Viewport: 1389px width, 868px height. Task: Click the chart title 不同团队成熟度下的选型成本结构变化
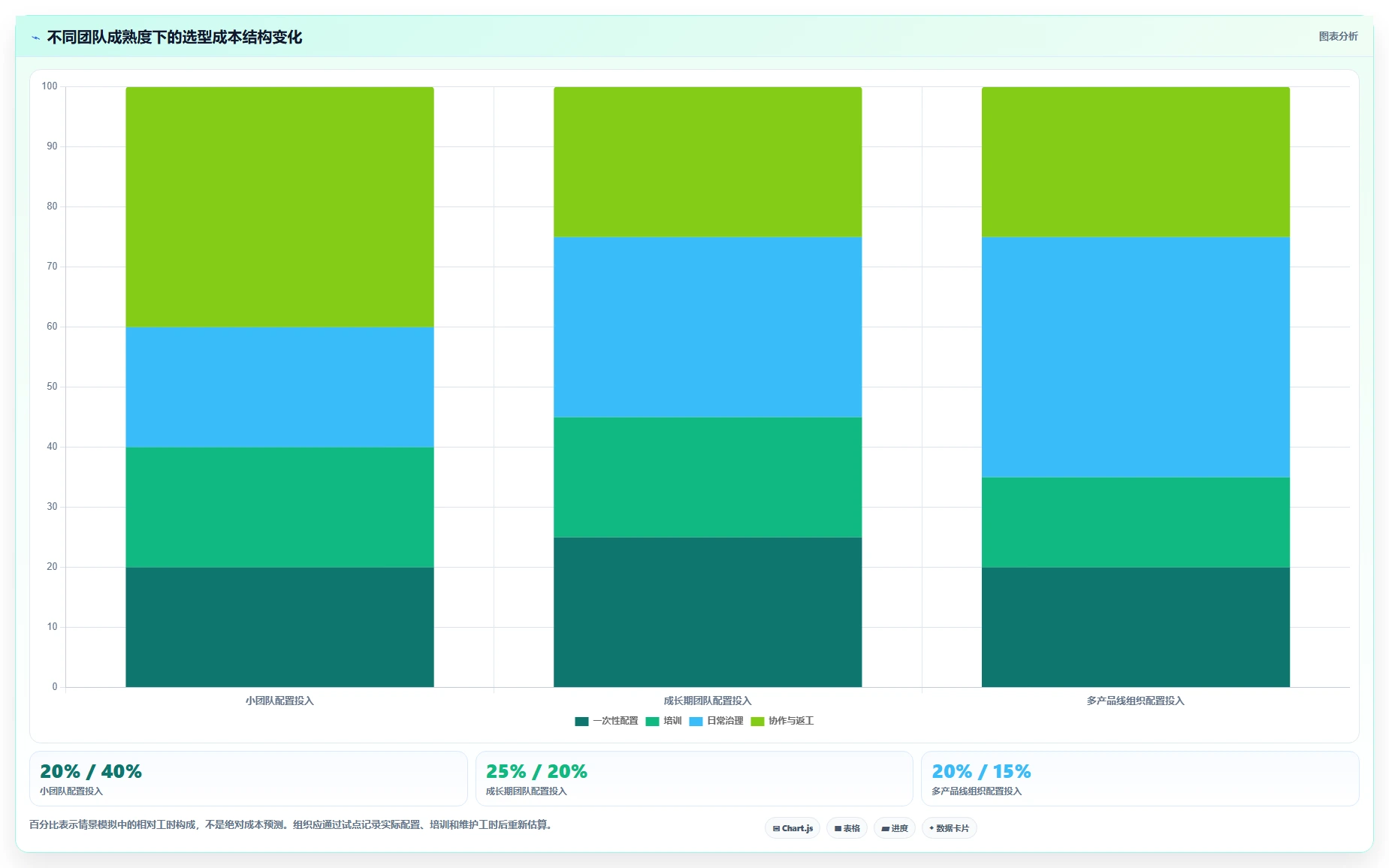(x=174, y=37)
